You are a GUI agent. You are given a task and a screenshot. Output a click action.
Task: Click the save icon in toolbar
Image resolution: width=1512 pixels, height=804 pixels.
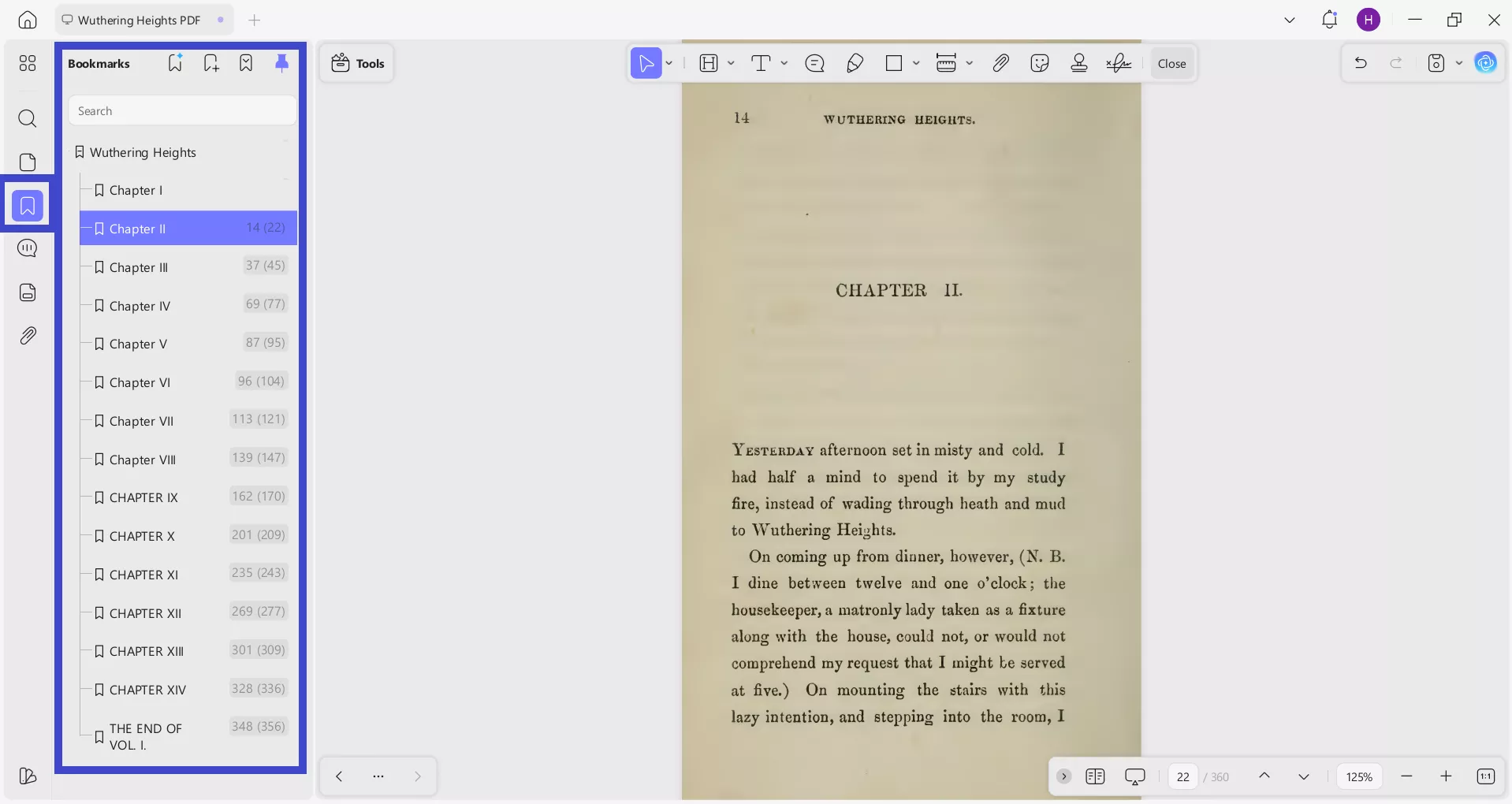pyautogui.click(x=1436, y=63)
